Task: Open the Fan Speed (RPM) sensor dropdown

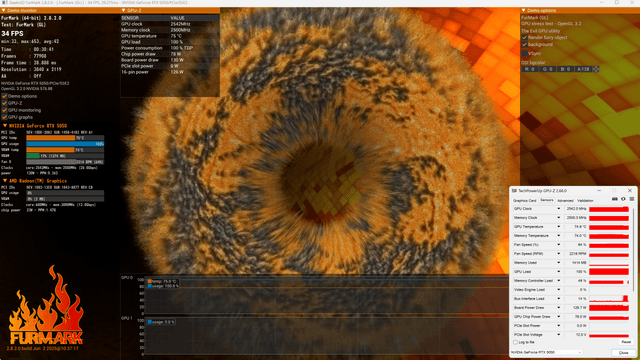Action: click(x=559, y=253)
